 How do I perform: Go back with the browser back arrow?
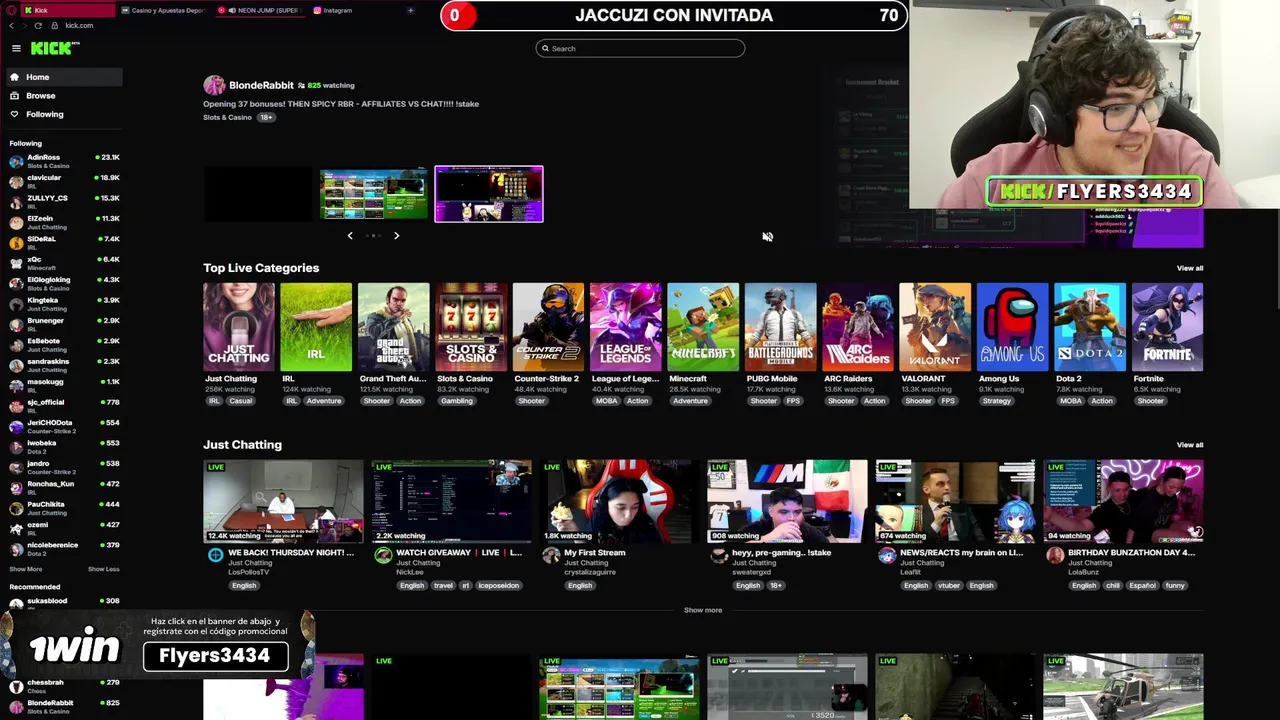[11, 25]
